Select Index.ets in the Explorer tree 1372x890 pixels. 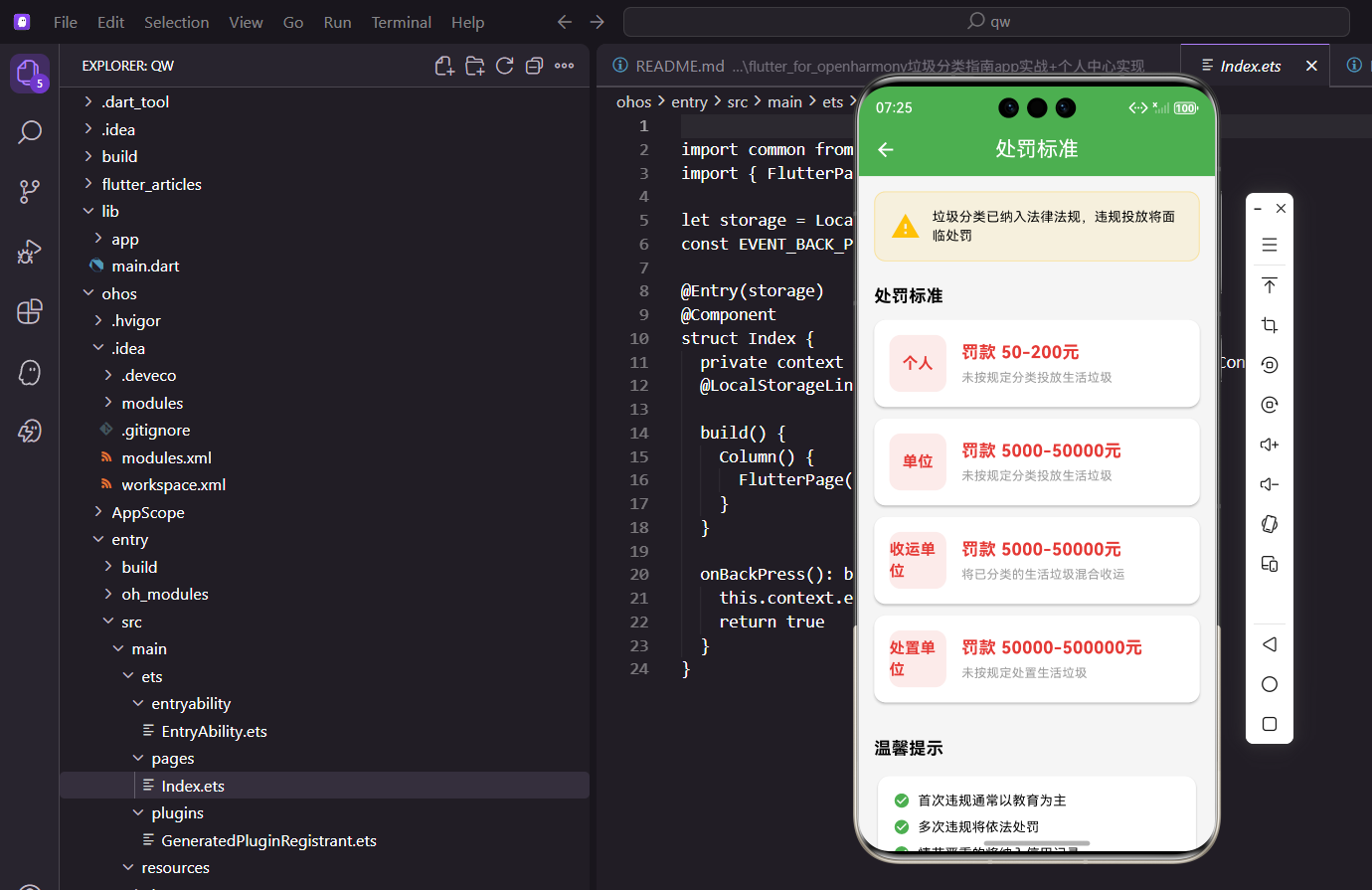[x=324, y=786]
